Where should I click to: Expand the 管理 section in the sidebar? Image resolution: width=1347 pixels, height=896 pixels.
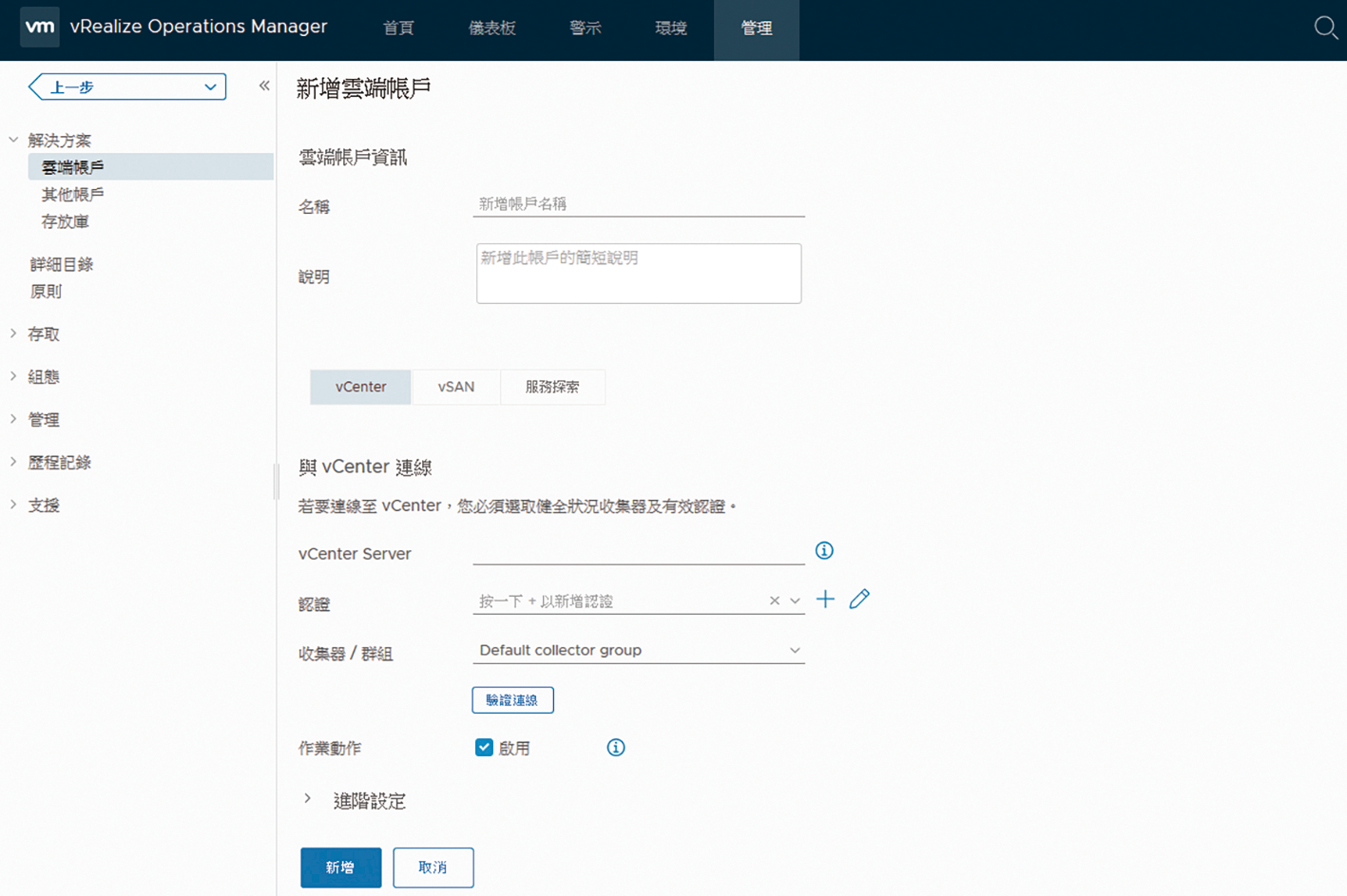coord(13,419)
